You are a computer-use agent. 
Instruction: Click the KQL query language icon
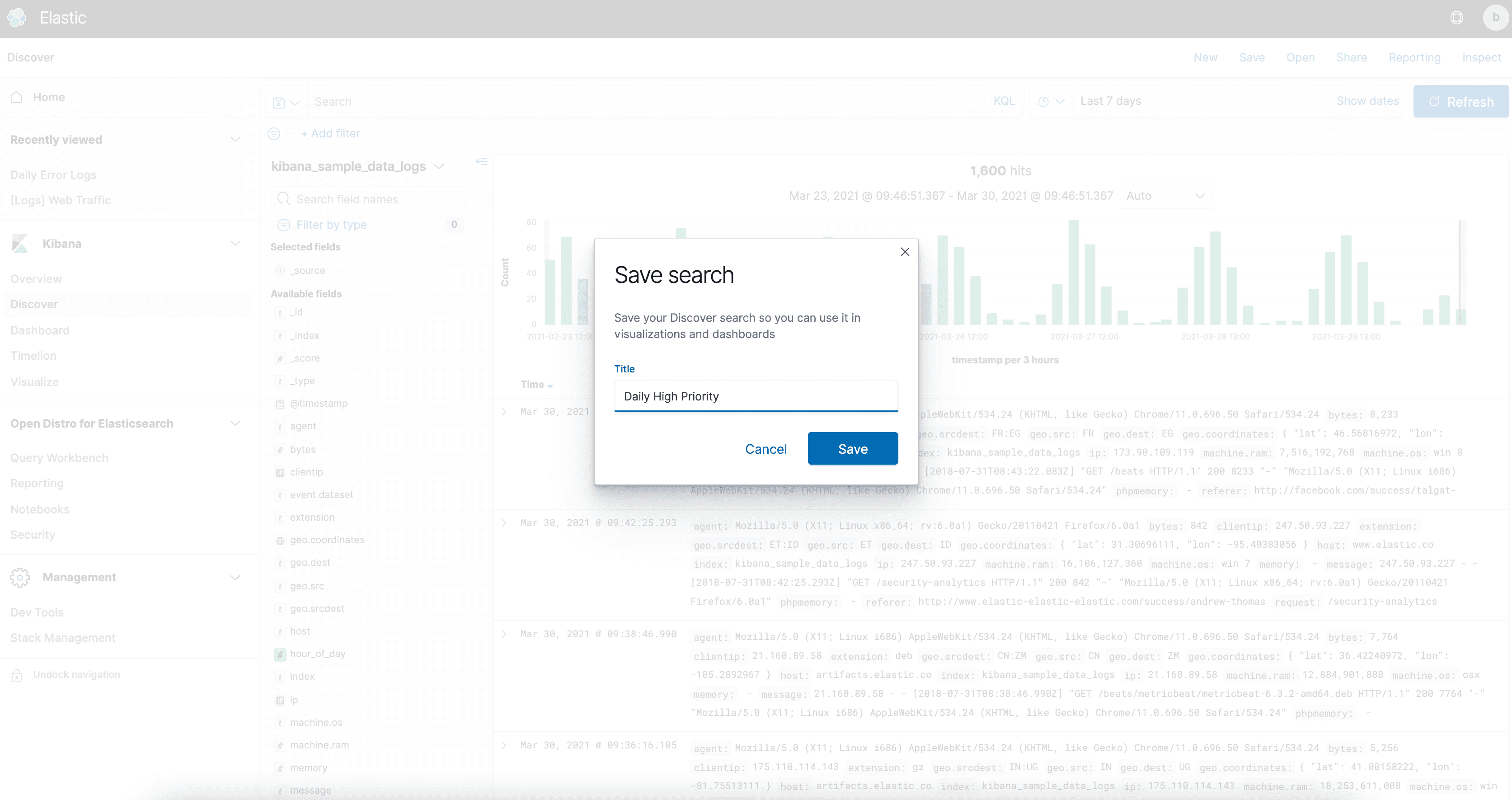coord(1003,101)
